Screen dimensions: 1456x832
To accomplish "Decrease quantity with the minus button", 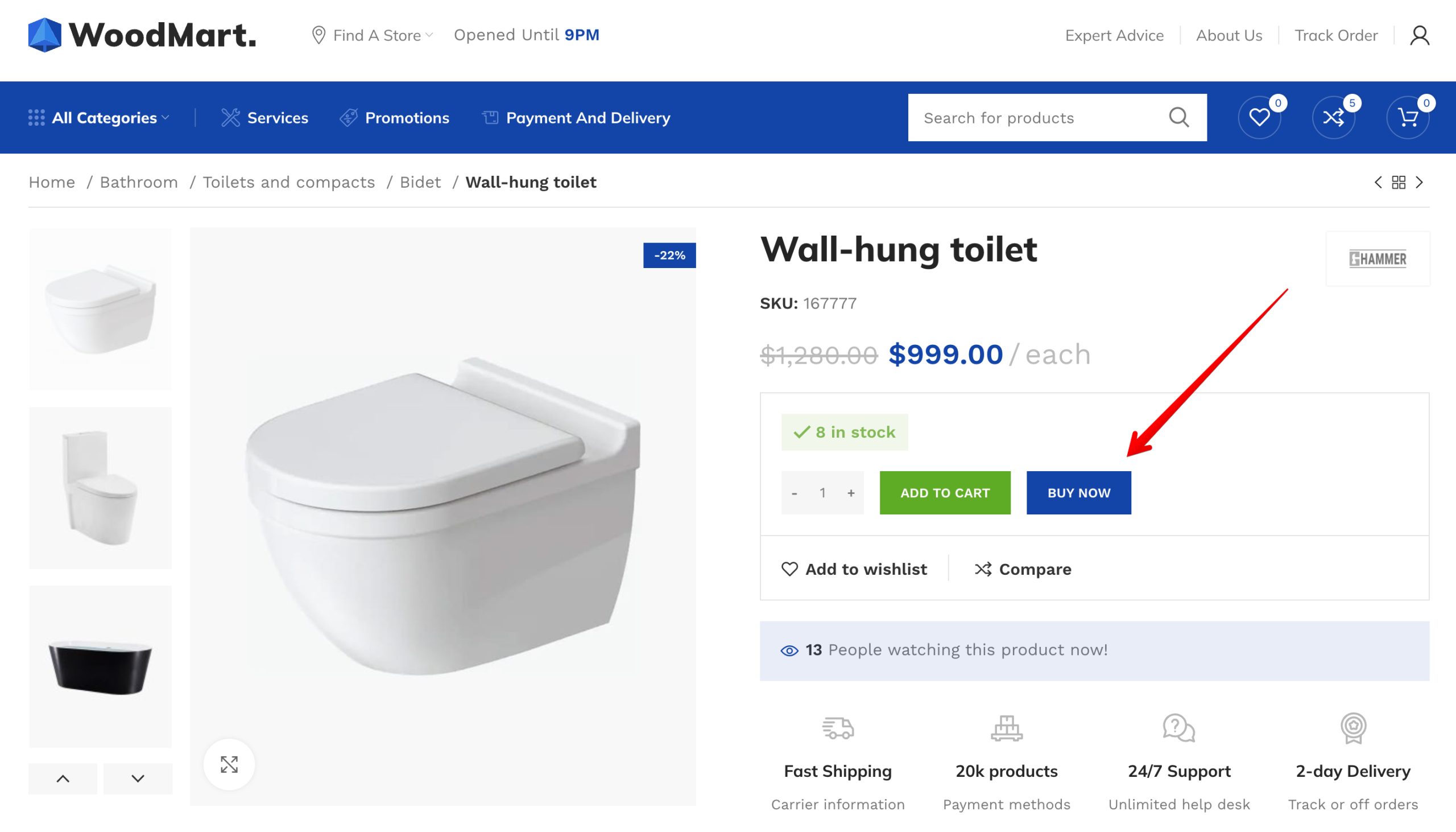I will click(x=794, y=493).
